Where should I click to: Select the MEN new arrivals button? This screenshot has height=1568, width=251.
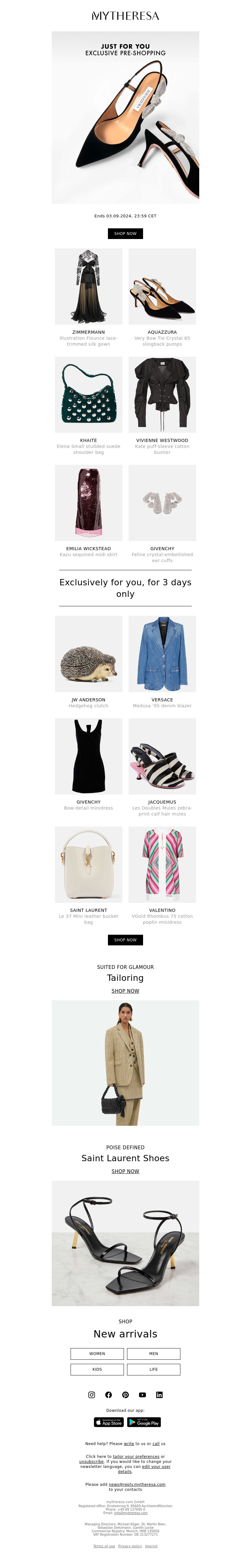point(153,1354)
